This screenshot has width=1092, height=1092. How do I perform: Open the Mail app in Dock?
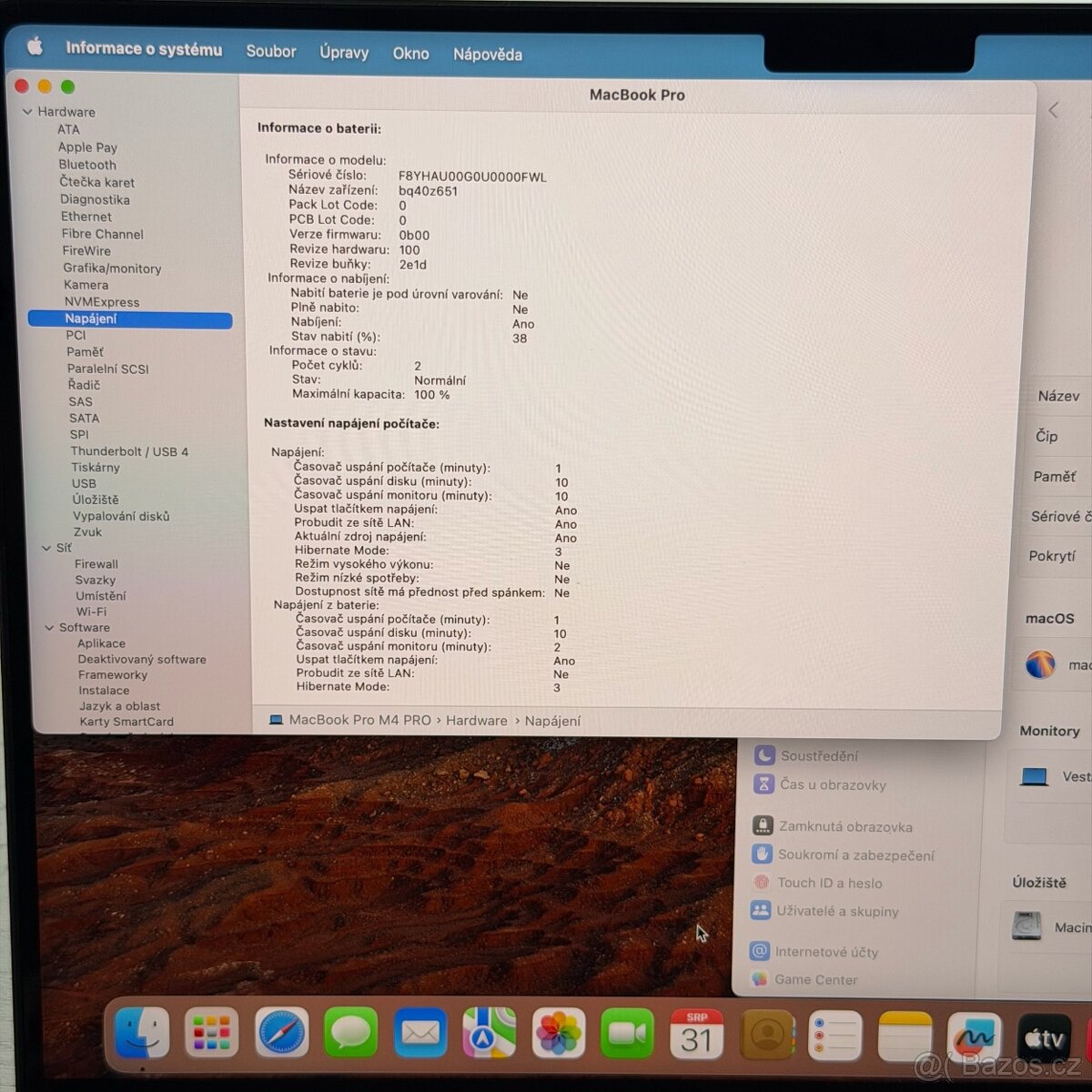pos(420,1033)
